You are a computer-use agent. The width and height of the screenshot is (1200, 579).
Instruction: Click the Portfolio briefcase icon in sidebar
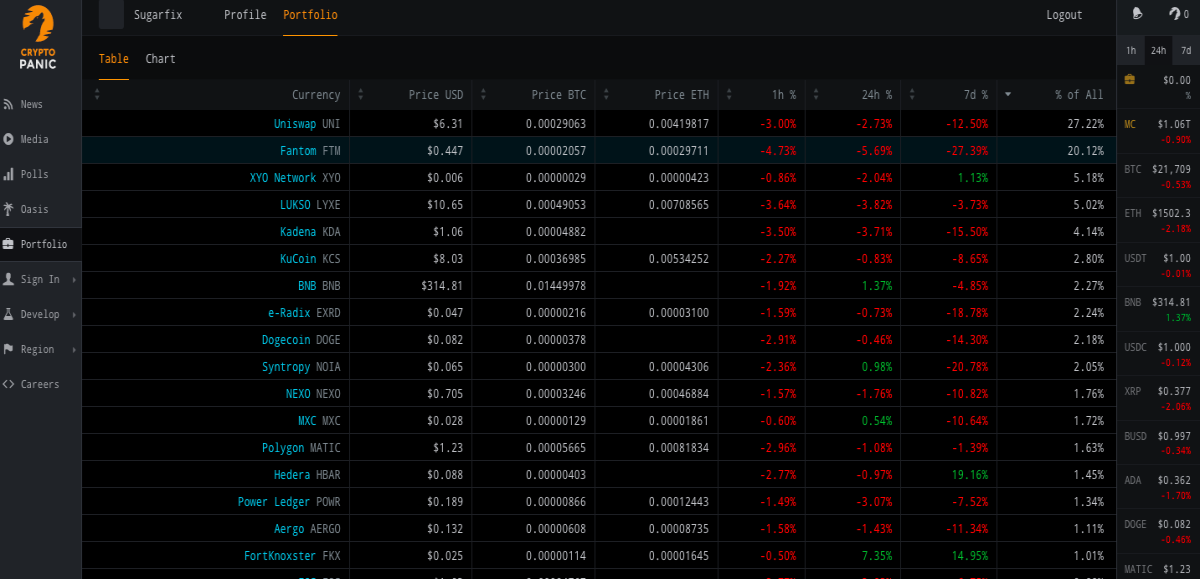click(9, 244)
